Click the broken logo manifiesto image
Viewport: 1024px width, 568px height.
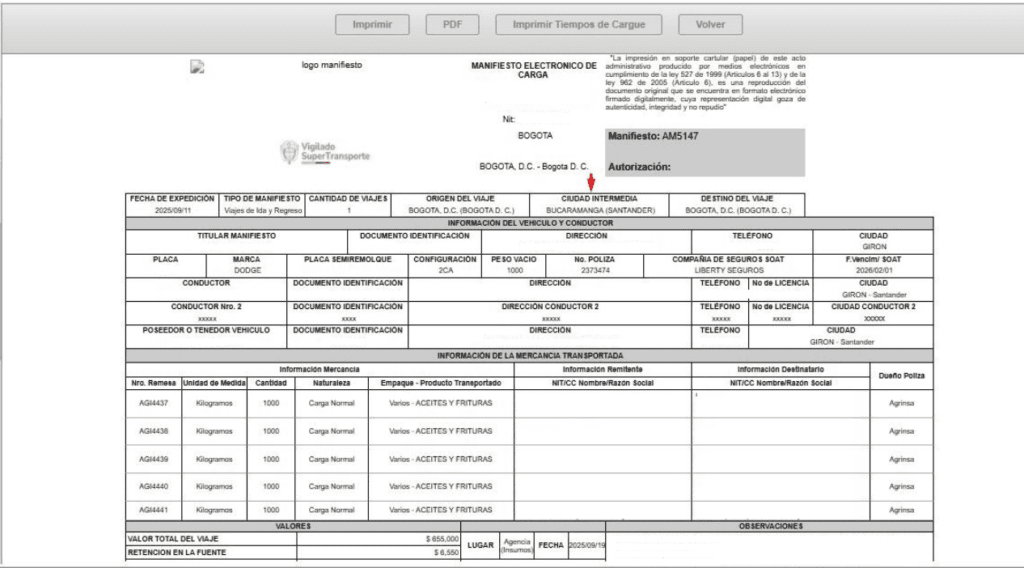click(198, 67)
